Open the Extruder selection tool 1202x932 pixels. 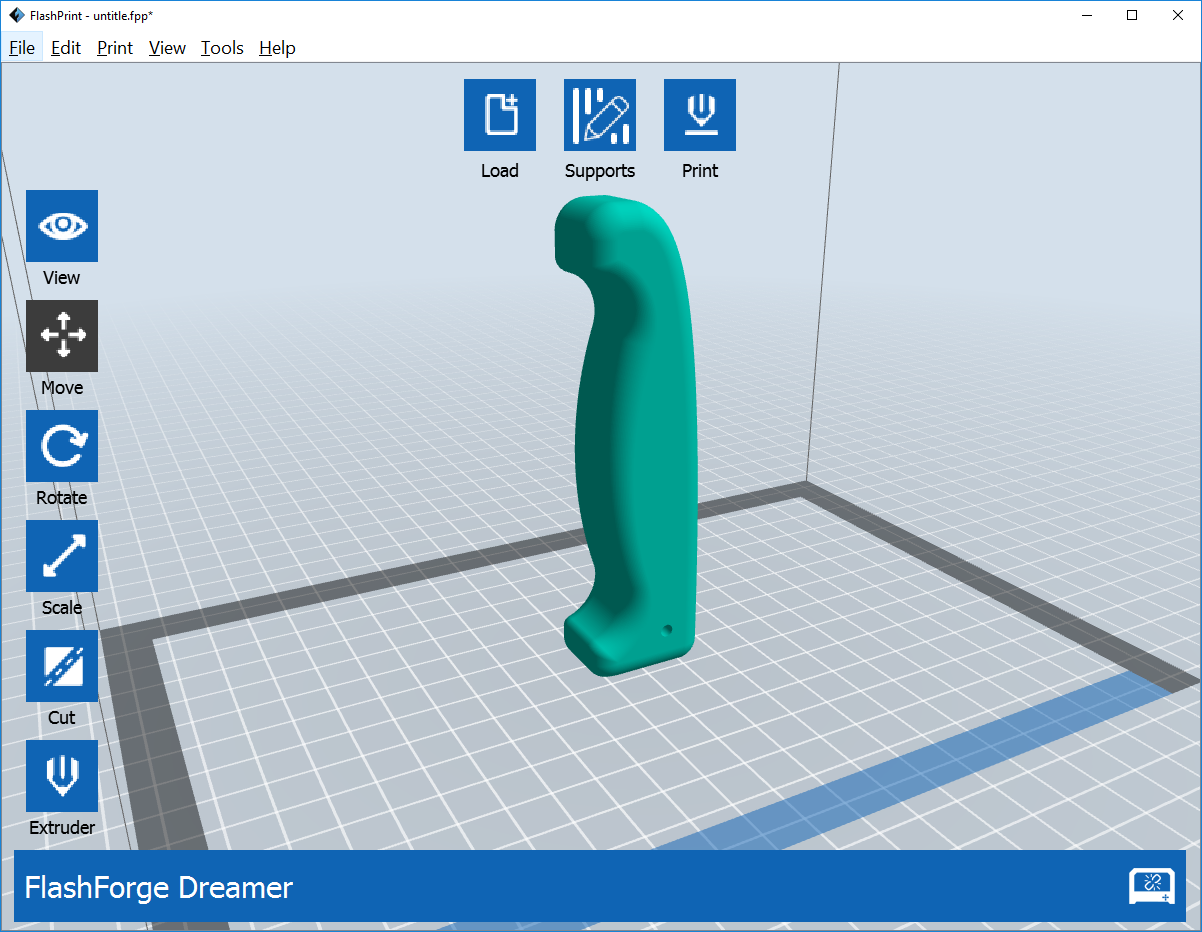point(62,776)
